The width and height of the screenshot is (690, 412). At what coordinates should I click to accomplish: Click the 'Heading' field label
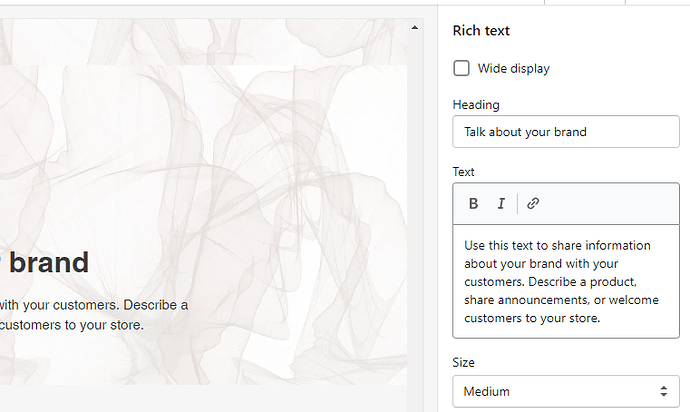coord(476,105)
